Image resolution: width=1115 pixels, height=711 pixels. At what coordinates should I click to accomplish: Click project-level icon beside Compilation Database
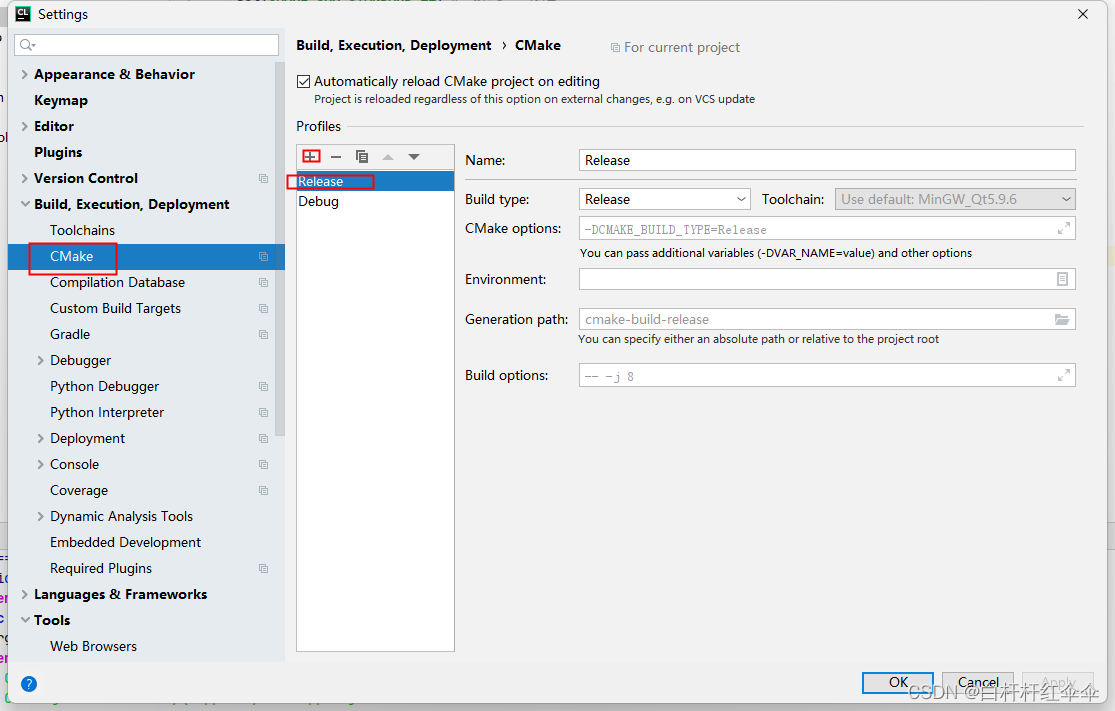[x=264, y=282]
